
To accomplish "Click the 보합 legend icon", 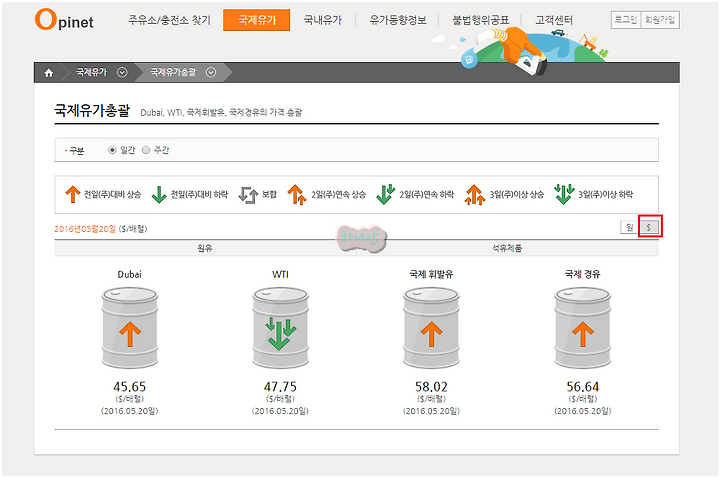I will (x=248, y=195).
